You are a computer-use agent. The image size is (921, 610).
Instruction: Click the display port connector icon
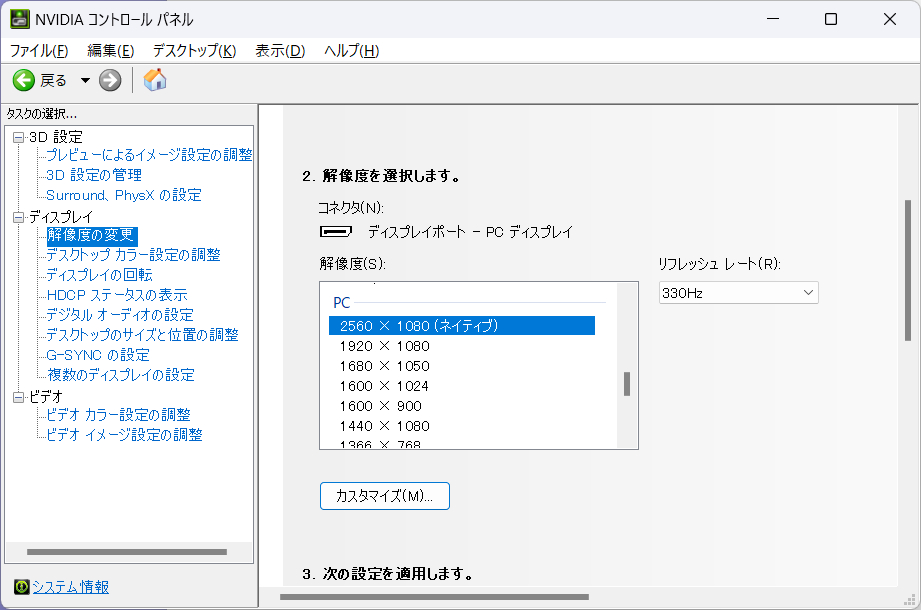pos(338,230)
